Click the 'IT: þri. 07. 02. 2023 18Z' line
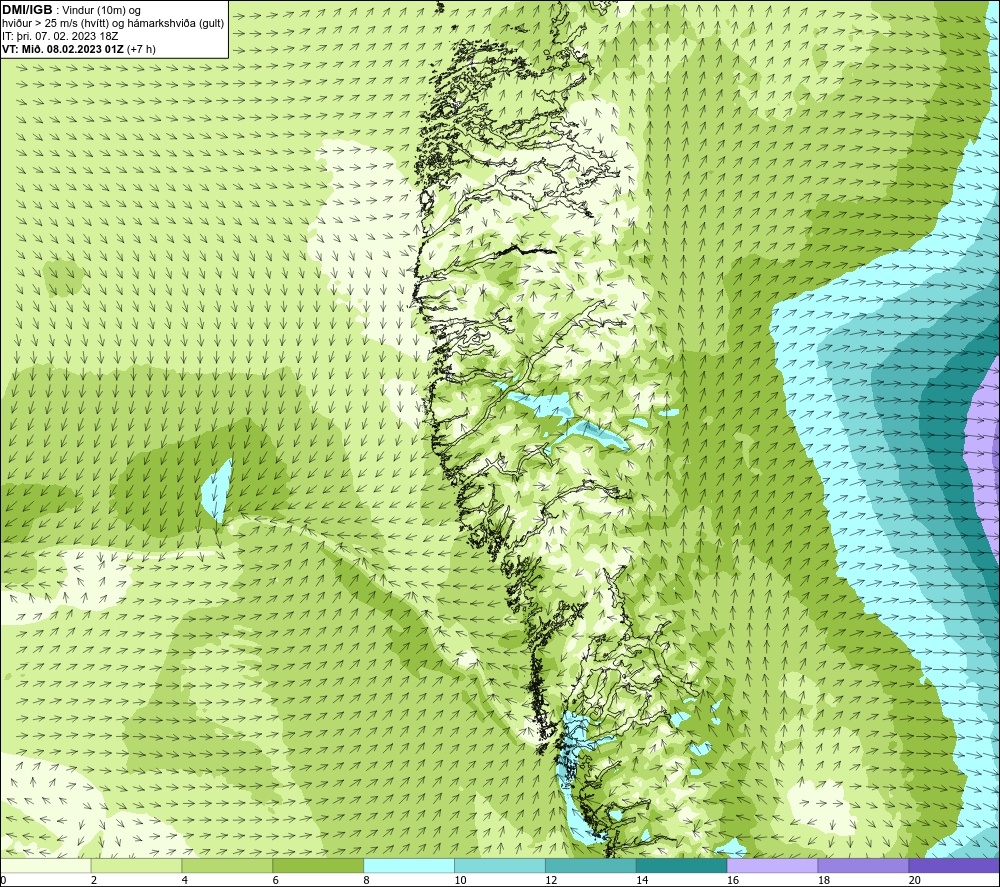Screen dimensions: 1000x887 [60, 36]
